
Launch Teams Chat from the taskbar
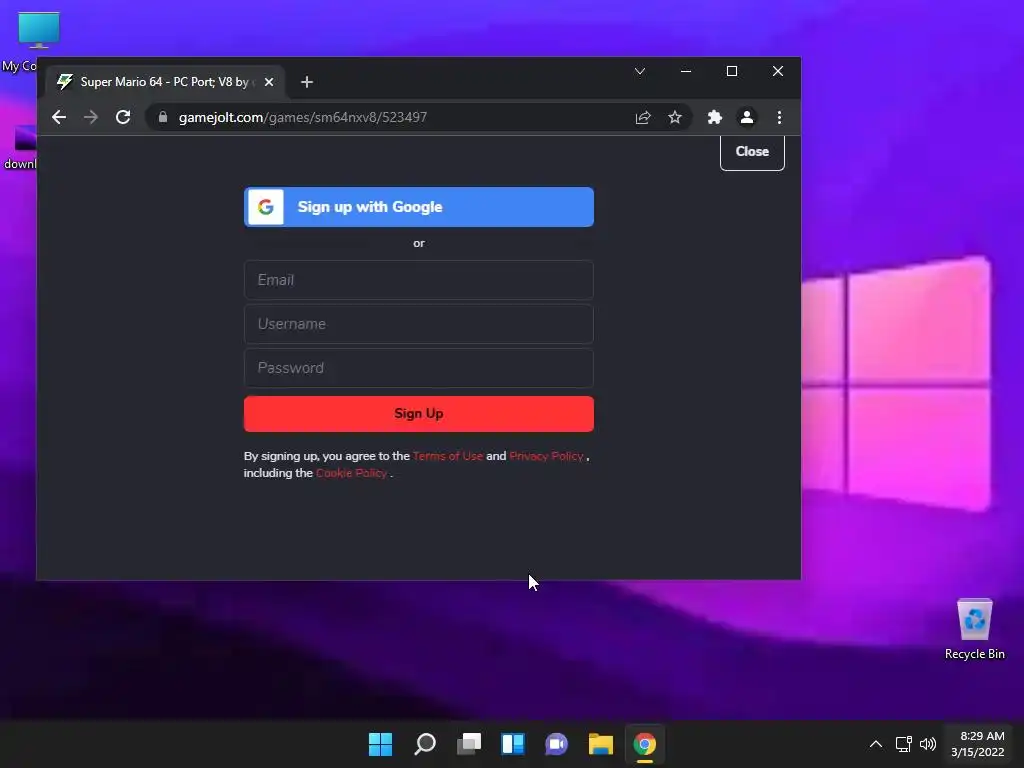click(x=556, y=744)
